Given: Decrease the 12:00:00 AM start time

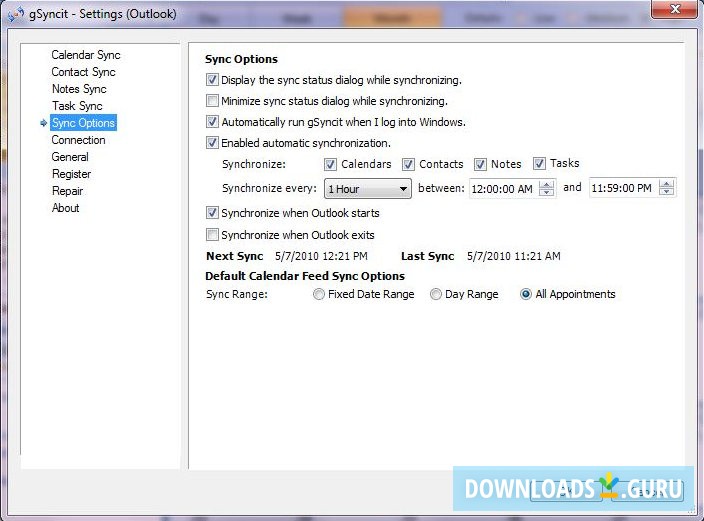Looking at the screenshot, I should click(x=546, y=193).
